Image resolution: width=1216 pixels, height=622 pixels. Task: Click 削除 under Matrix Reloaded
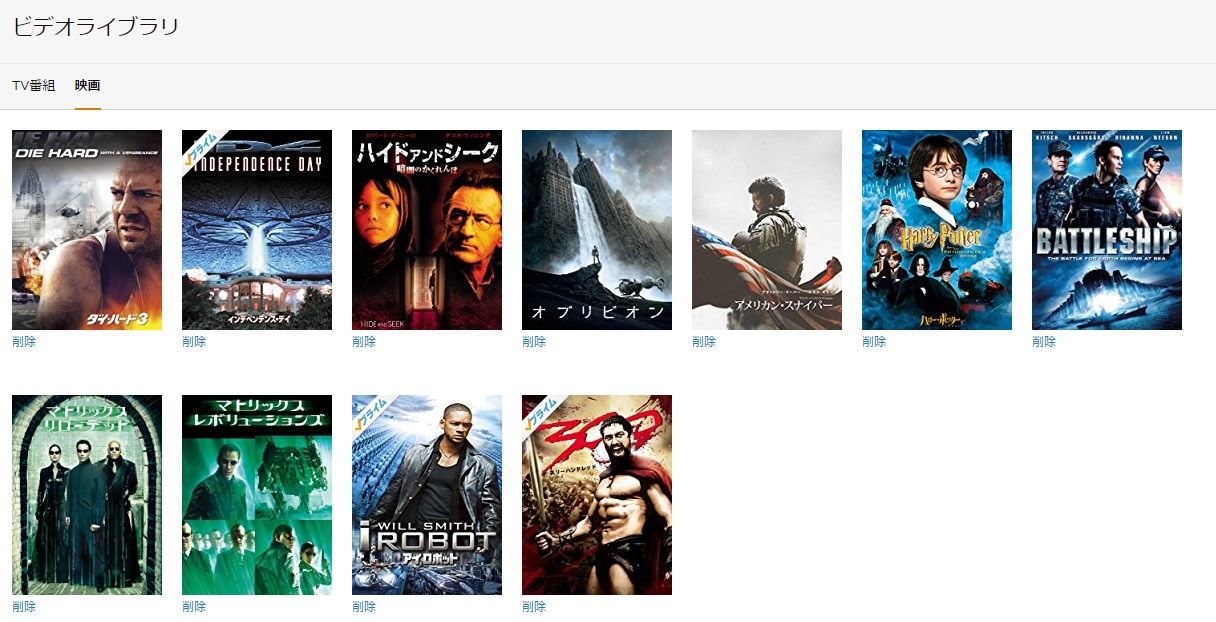[x=24, y=607]
